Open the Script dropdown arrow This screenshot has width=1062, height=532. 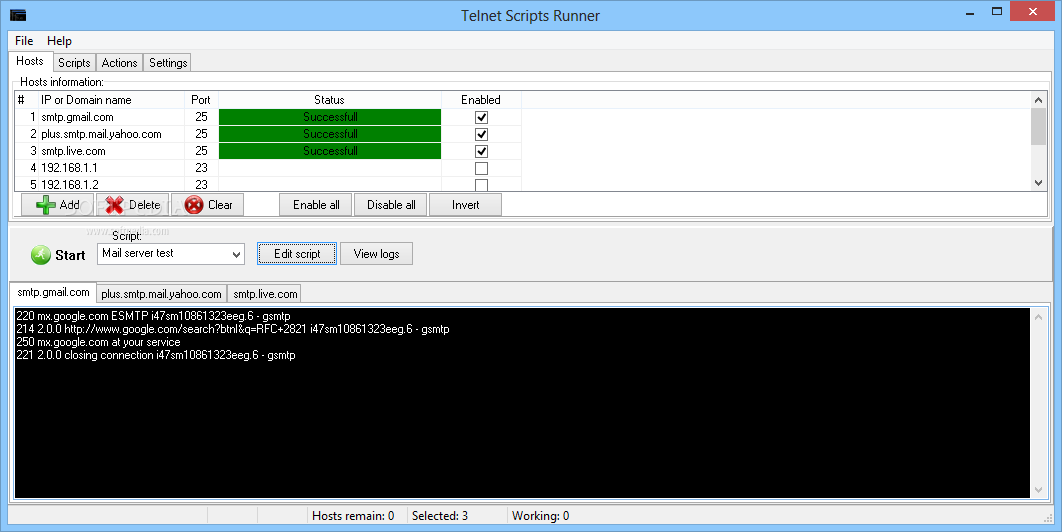tap(236, 254)
